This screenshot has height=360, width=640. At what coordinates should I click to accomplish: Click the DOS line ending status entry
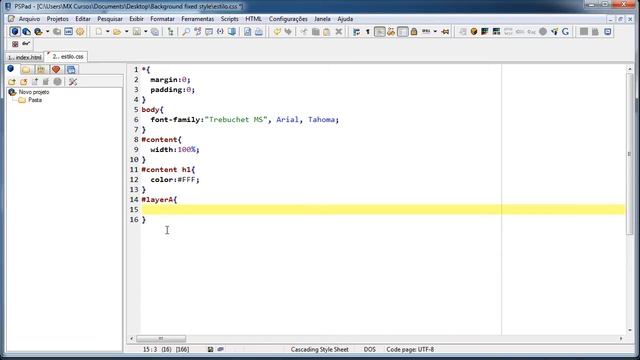(x=369, y=349)
